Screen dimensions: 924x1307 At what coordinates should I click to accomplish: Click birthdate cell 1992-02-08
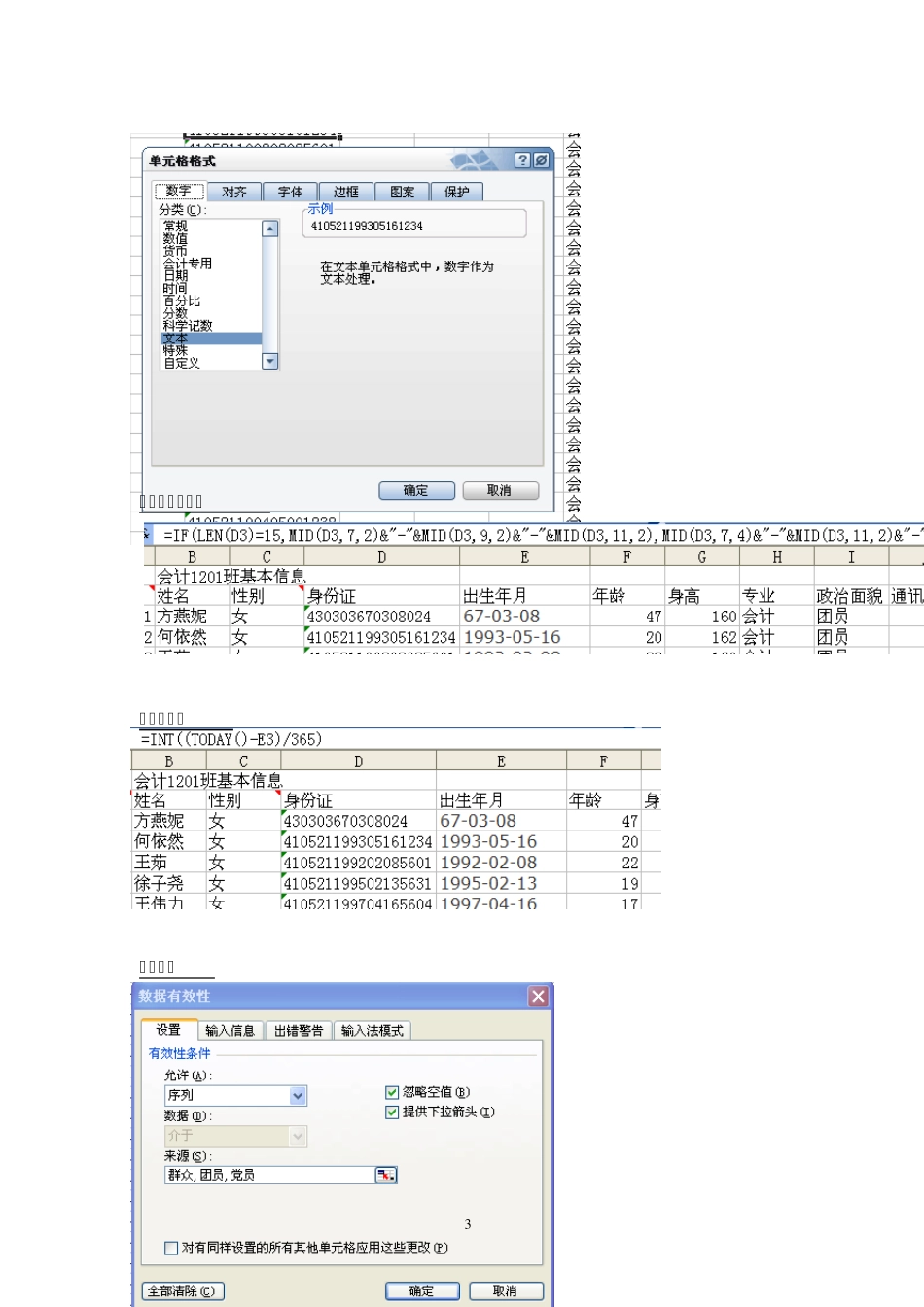(501, 863)
